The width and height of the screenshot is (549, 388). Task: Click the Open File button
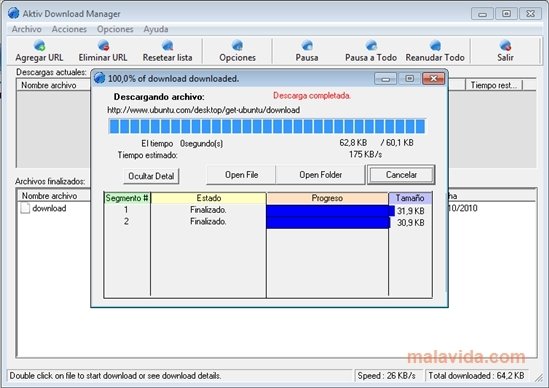(x=241, y=175)
